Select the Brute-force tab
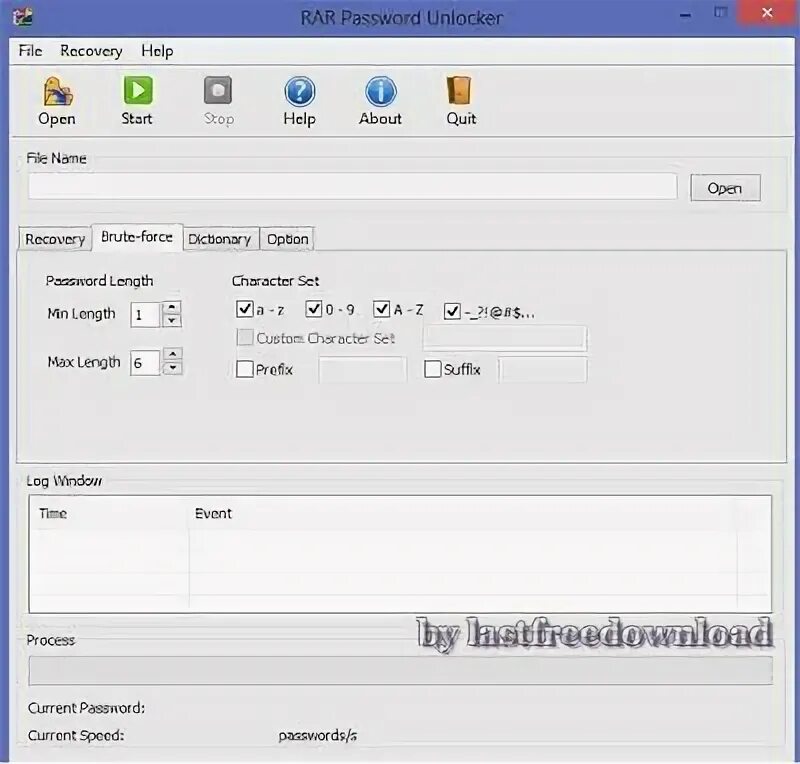The width and height of the screenshot is (800, 764). coord(137,237)
